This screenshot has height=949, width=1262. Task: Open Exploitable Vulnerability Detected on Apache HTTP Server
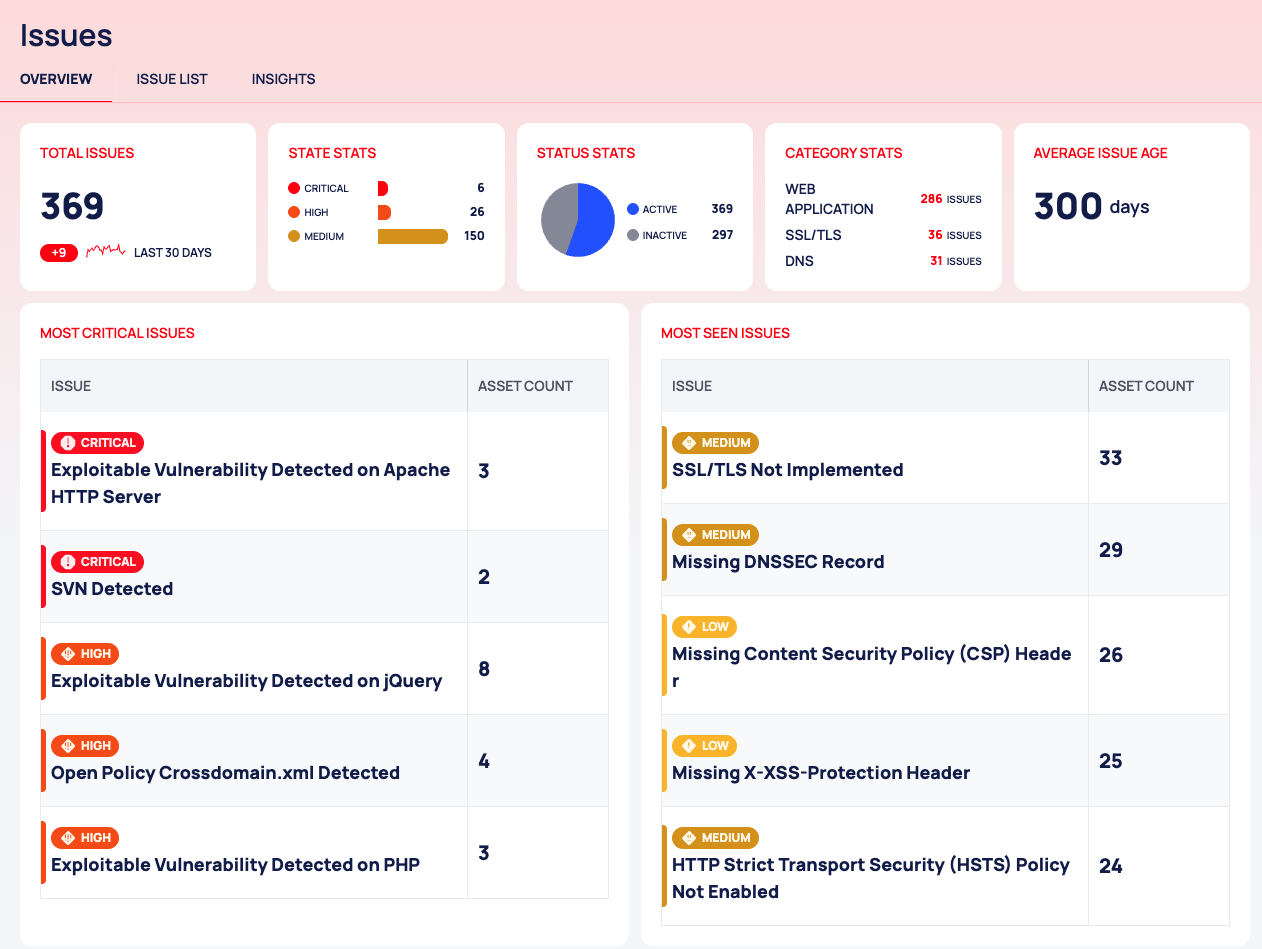(x=251, y=483)
